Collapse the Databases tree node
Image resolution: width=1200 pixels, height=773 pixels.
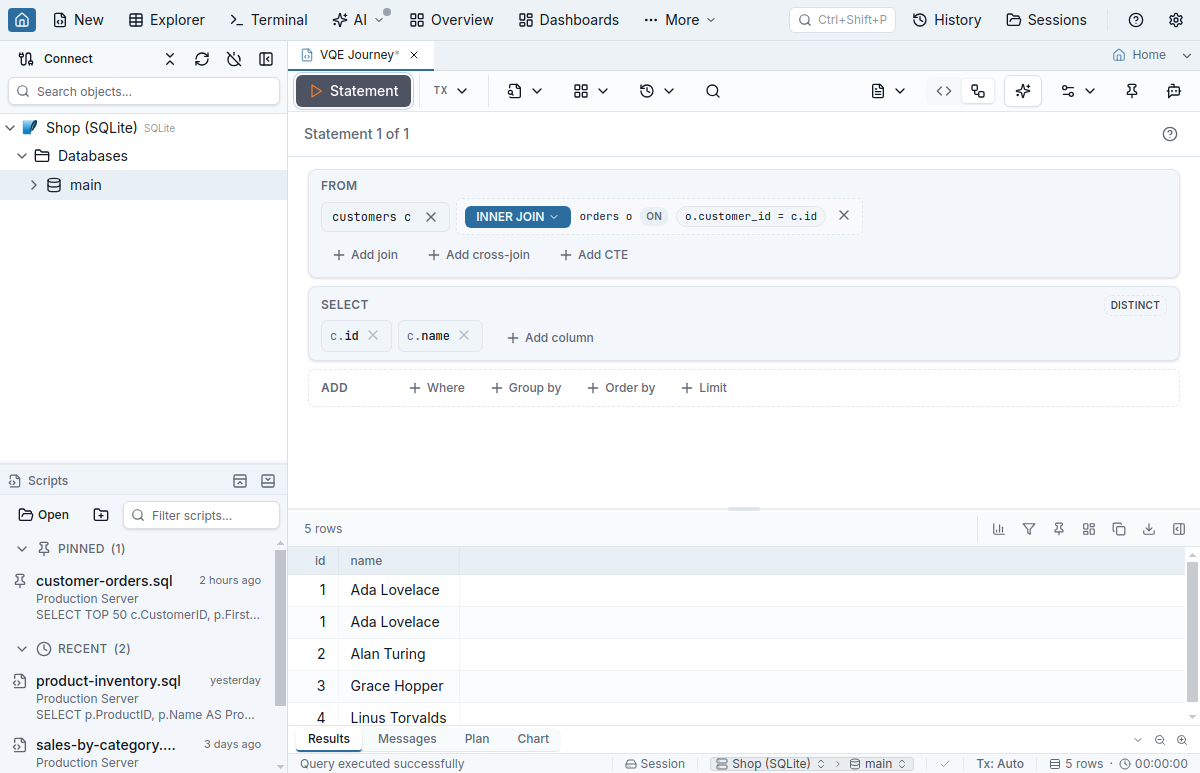tap(22, 156)
